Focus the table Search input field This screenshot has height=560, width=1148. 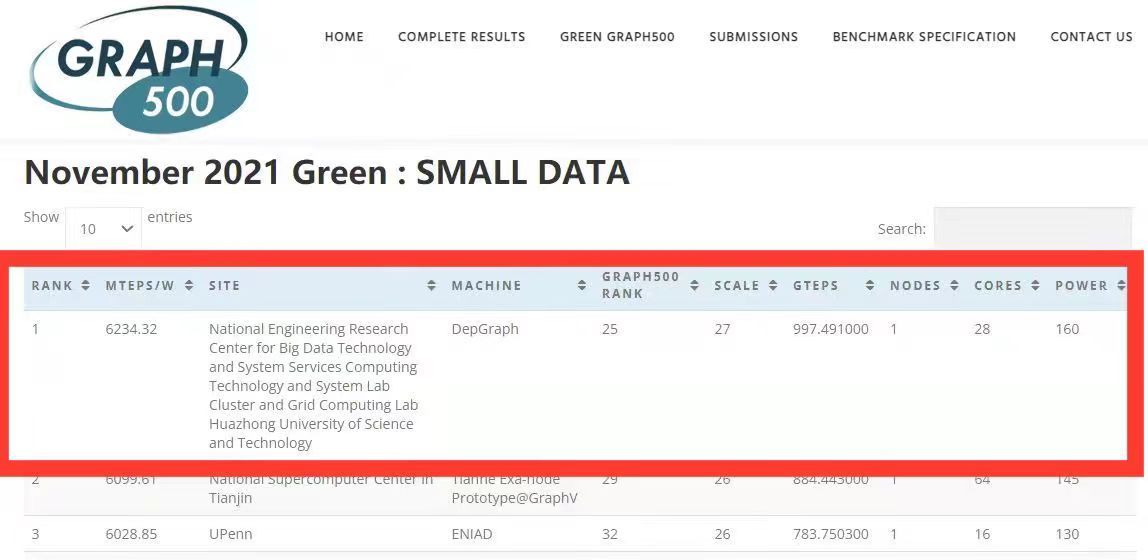(1032, 229)
